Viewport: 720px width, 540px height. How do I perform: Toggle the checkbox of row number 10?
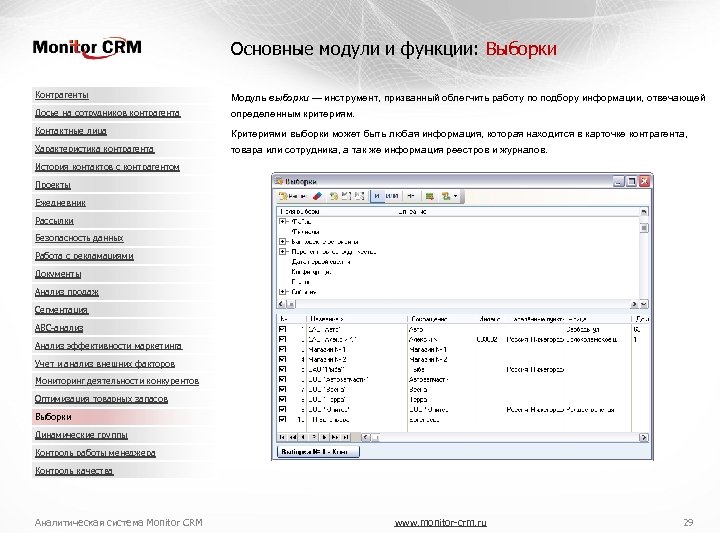pos(282,419)
